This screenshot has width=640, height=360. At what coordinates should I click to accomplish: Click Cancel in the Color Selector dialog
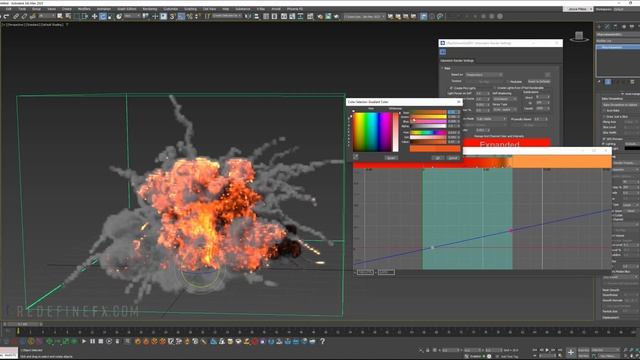[453, 158]
